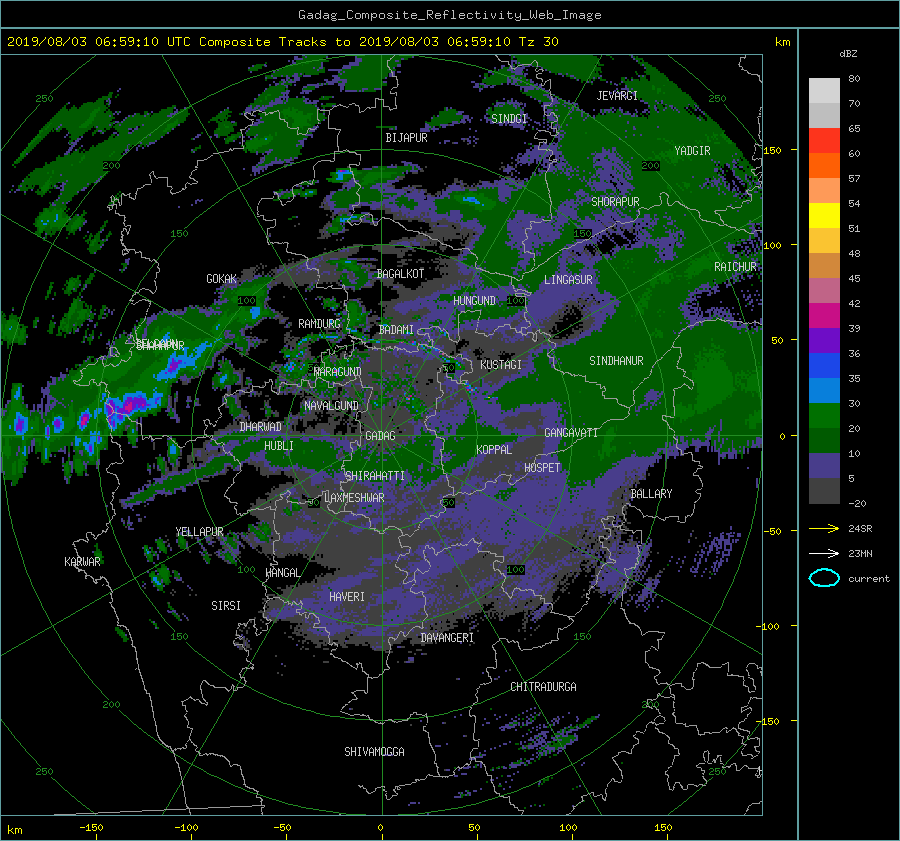Click the KARWAR city label
This screenshot has height=841, width=900.
(x=82, y=562)
